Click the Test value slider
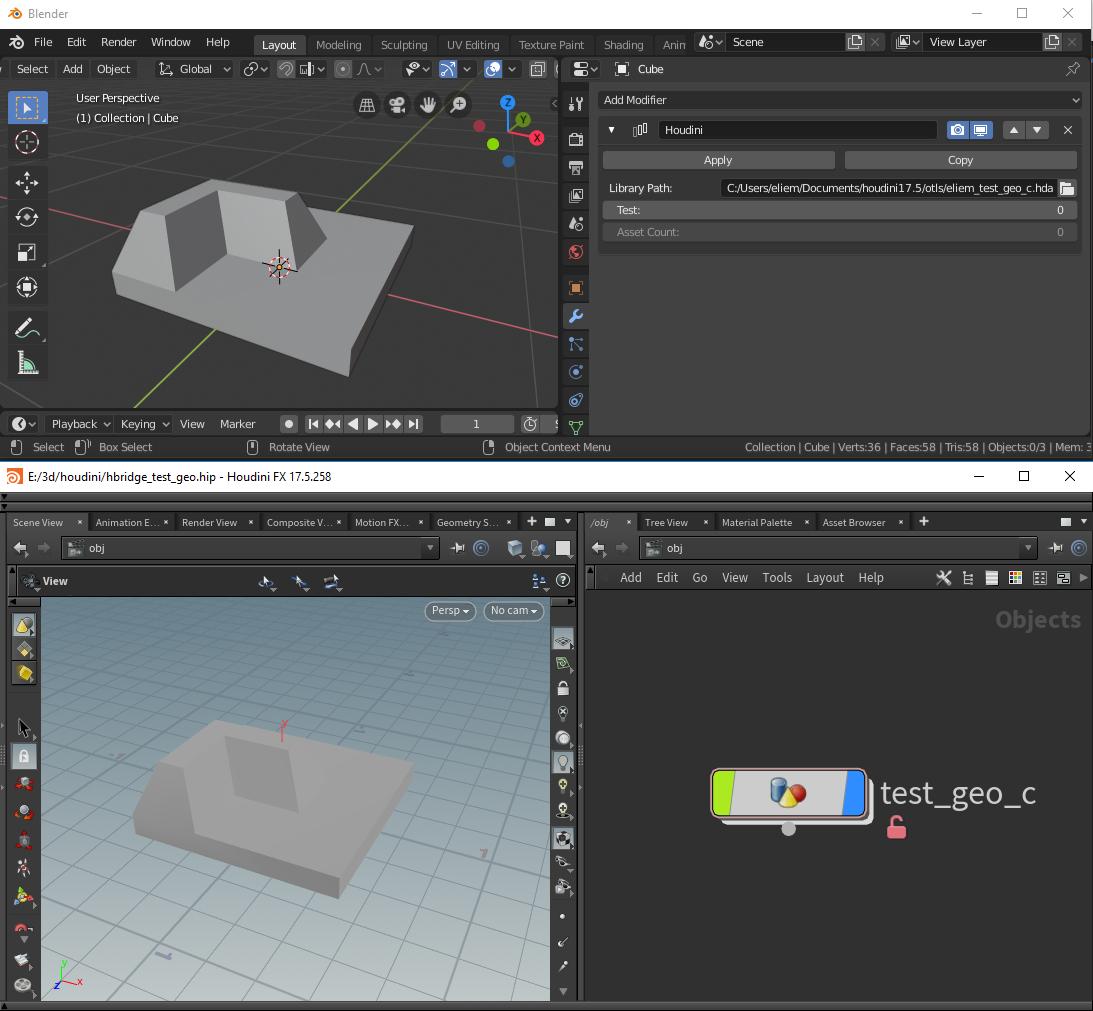The image size is (1093, 1011). pos(839,210)
